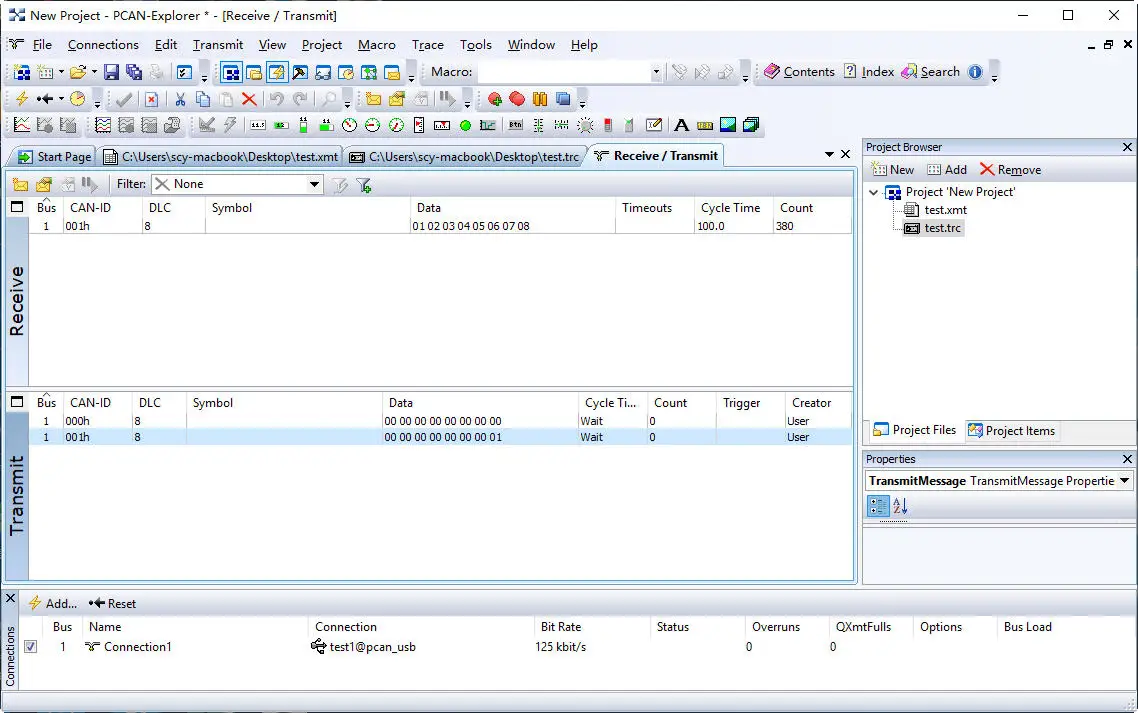Insert the round gauge with red needle
Image resolution: width=1138 pixels, height=713 pixels.
click(349, 125)
